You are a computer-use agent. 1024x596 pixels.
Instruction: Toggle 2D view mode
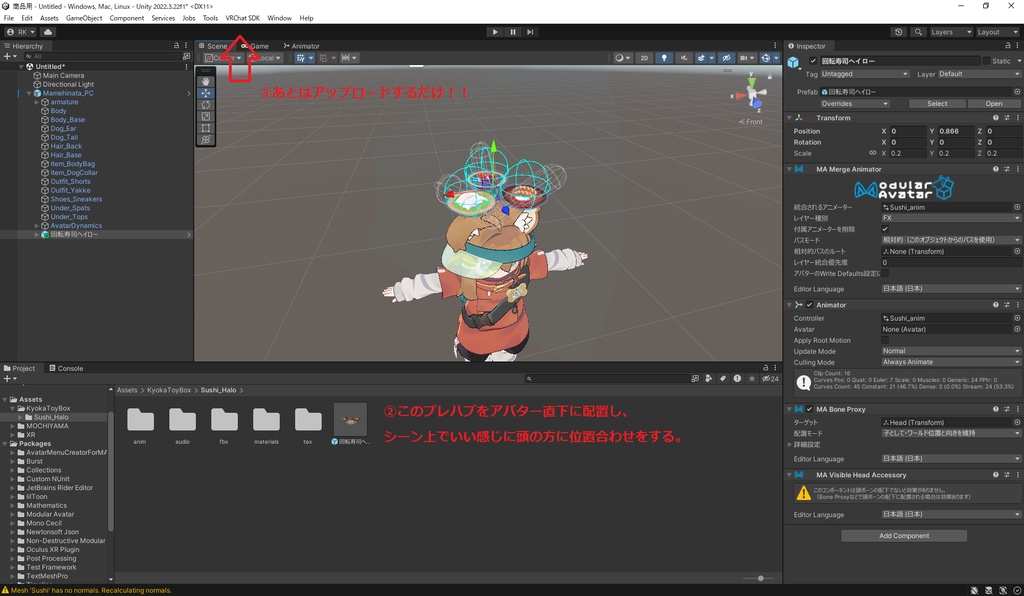(645, 58)
